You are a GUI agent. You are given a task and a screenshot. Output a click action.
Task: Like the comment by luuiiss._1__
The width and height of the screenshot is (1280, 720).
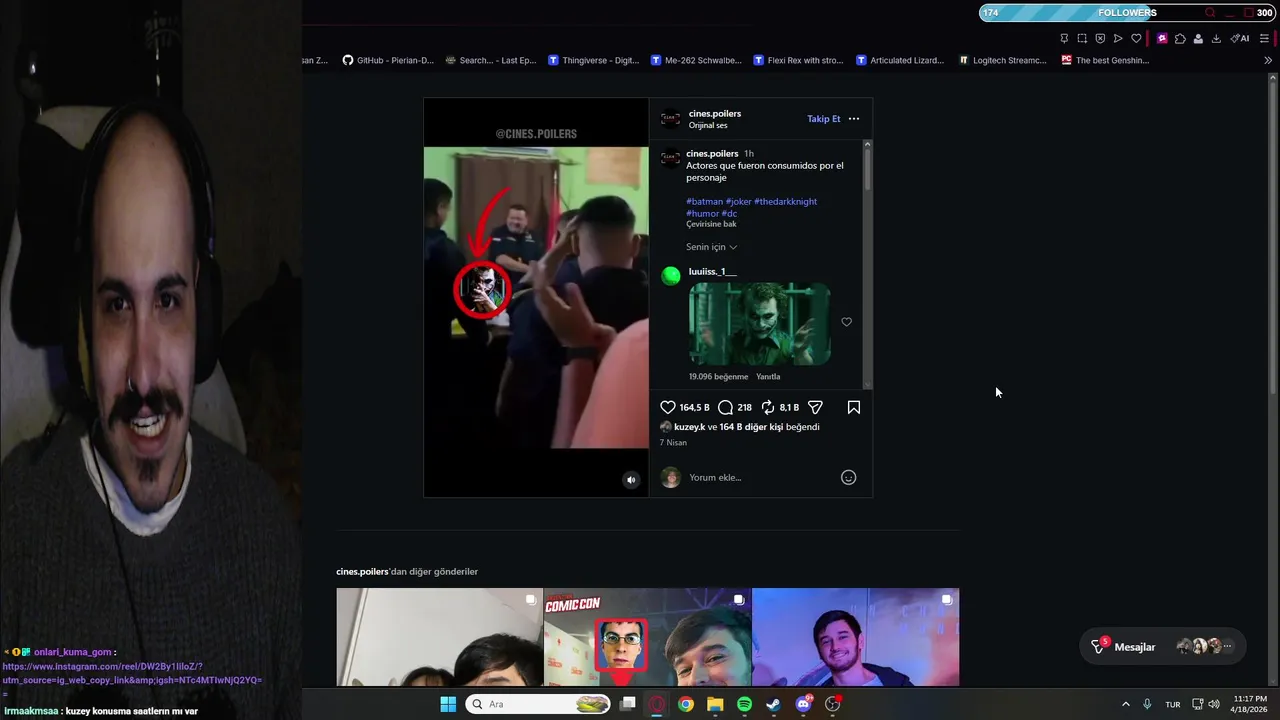click(x=846, y=322)
